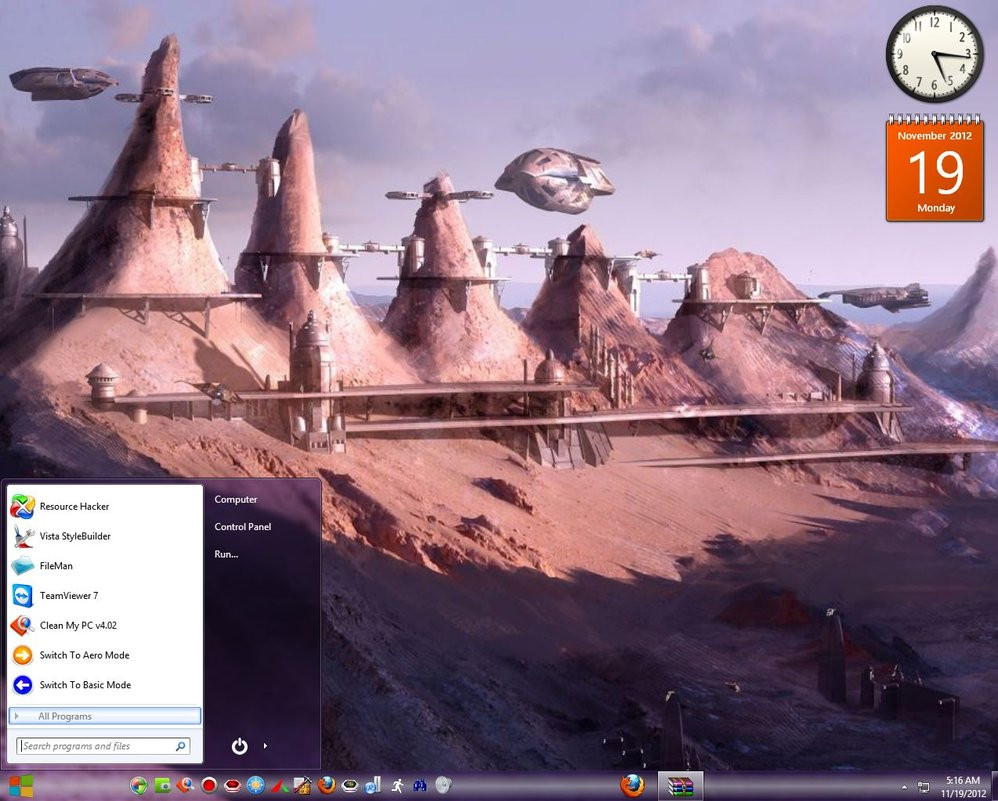This screenshot has height=801, width=998.
Task: Open Control Panel from the Start menu
Action: [x=242, y=527]
